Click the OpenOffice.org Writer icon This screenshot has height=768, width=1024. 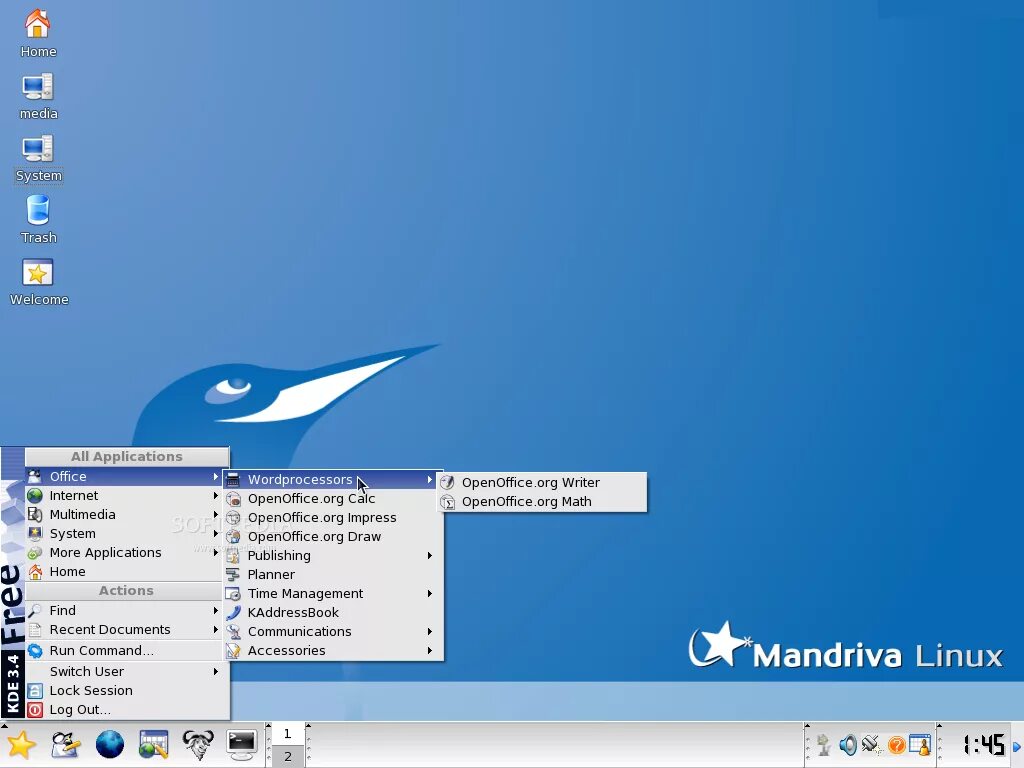447,483
